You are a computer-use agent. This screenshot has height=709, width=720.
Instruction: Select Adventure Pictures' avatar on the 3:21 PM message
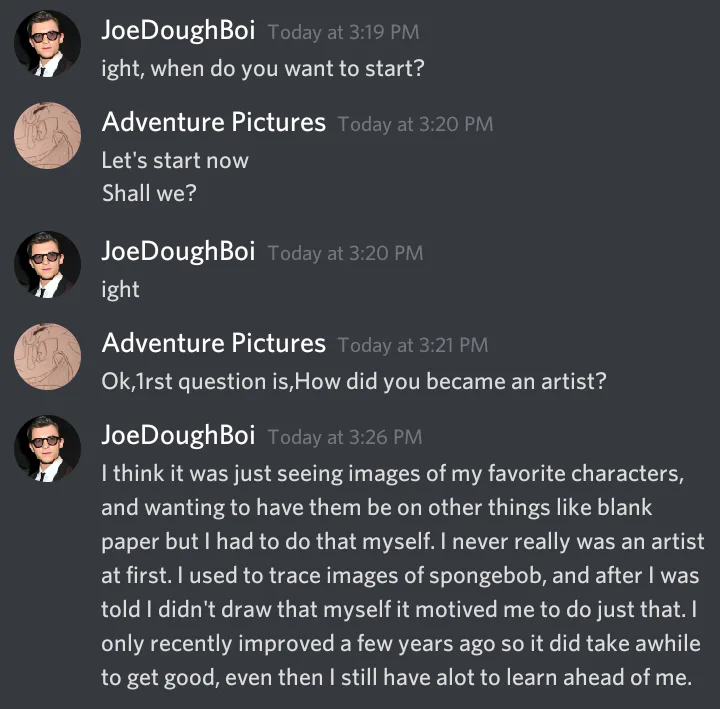pyautogui.click(x=47, y=357)
